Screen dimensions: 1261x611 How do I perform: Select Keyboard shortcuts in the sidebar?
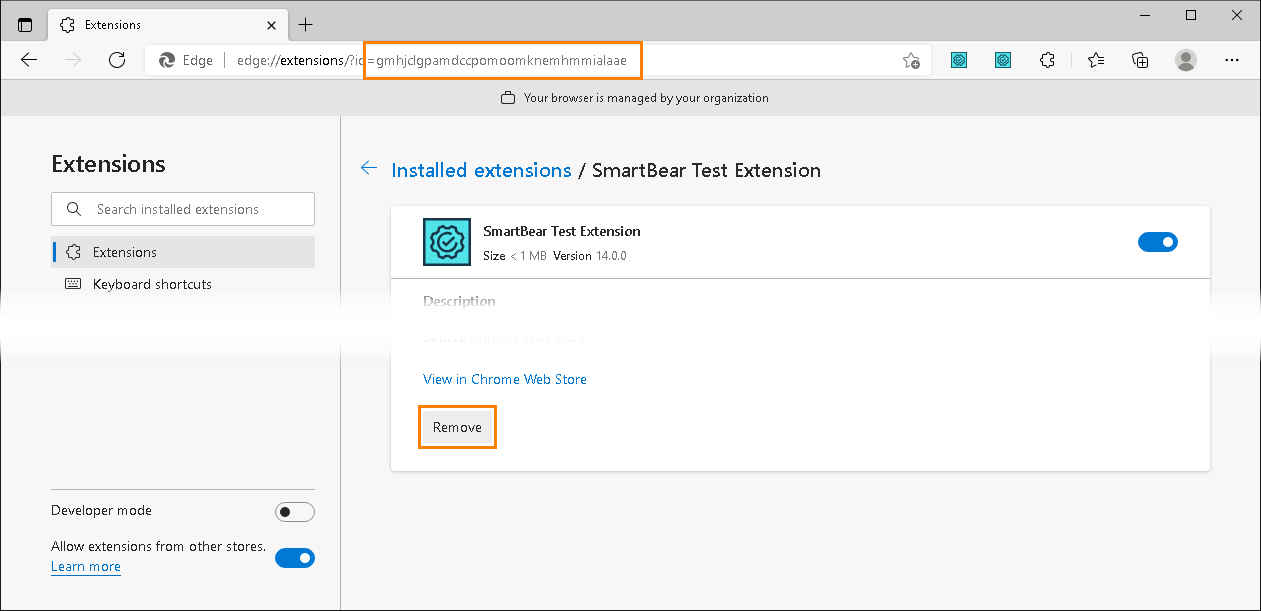(x=152, y=284)
